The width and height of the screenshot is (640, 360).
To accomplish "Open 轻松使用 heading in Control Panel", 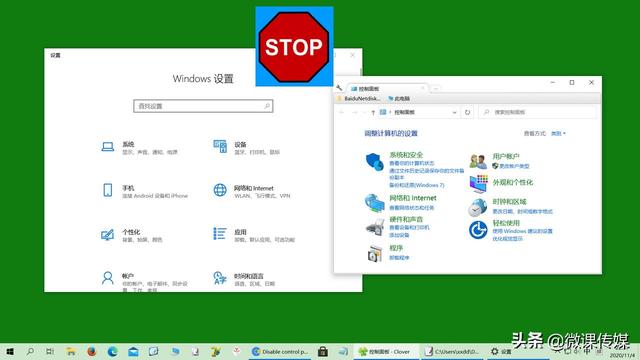I will click(x=506, y=223).
